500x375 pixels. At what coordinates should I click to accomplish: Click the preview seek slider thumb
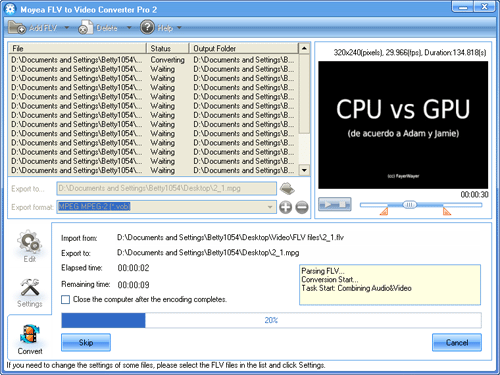click(x=410, y=204)
